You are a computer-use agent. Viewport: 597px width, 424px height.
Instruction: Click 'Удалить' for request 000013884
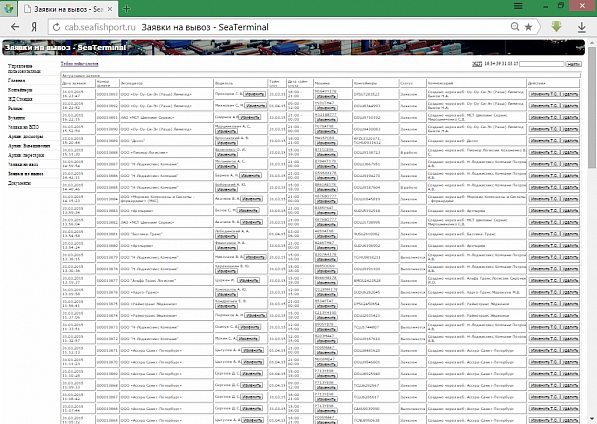point(570,199)
